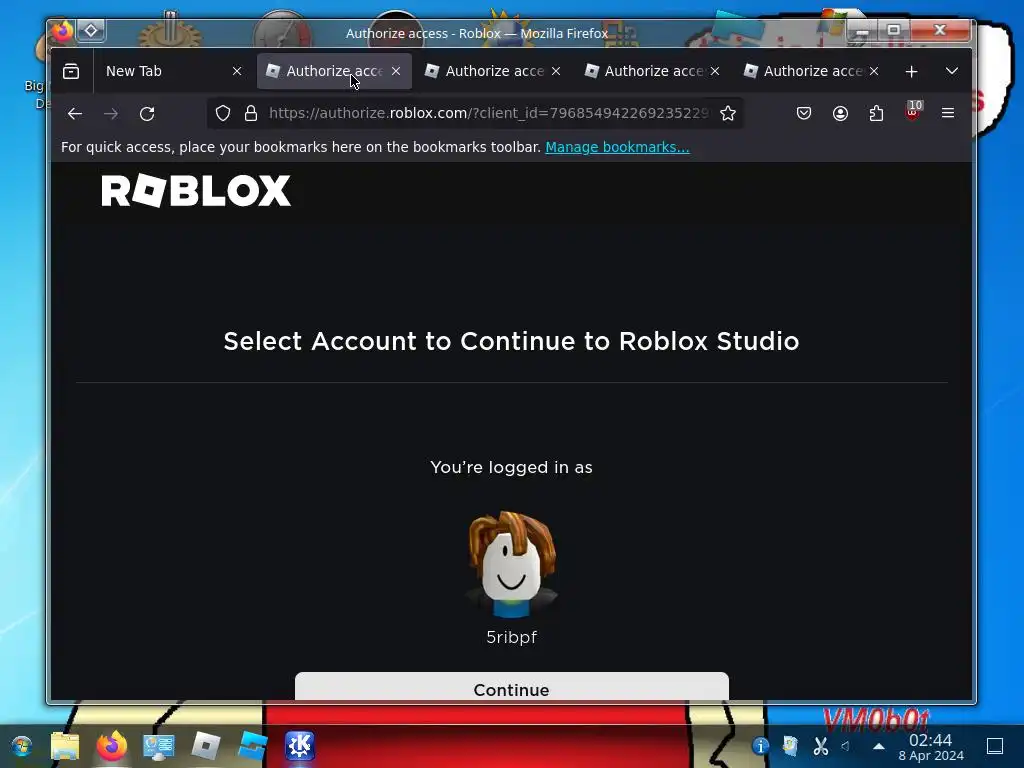Open blue info notification tray icon

click(760, 746)
